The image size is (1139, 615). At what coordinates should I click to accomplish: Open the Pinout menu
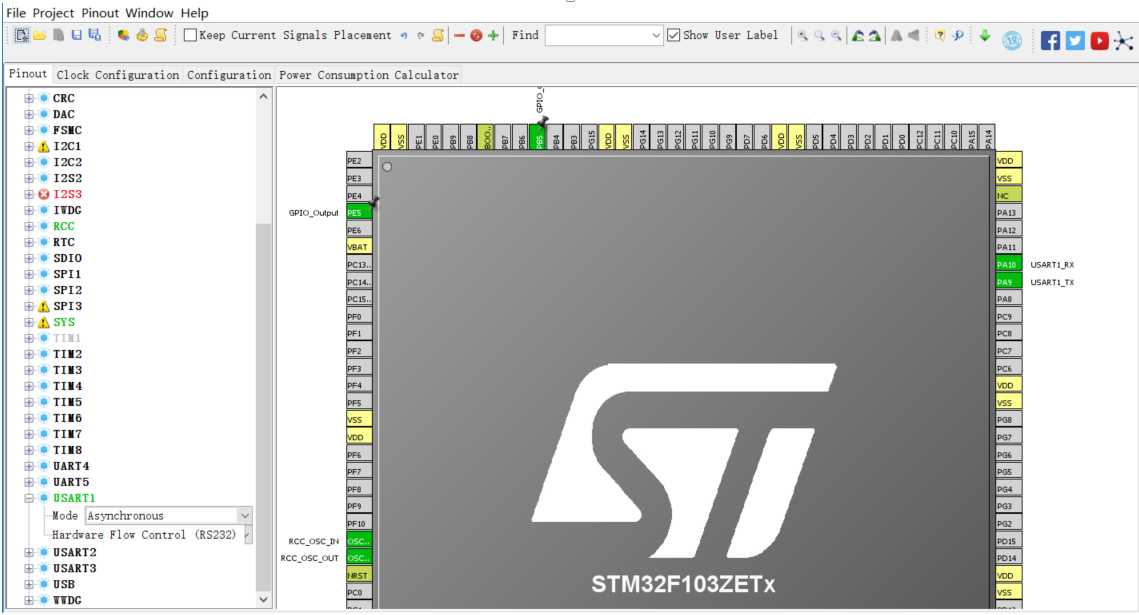coord(100,13)
